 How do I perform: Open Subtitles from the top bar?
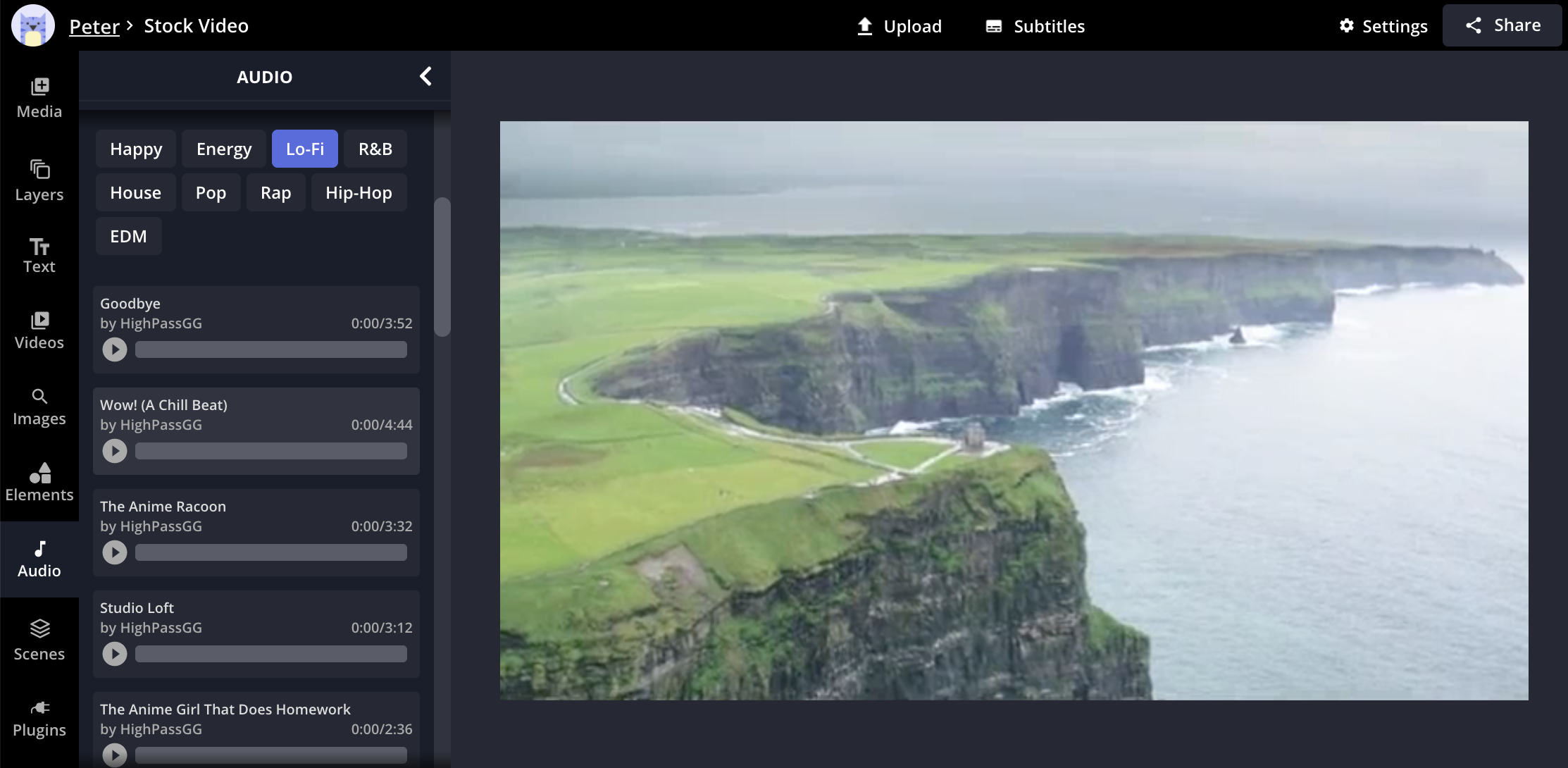point(1035,26)
